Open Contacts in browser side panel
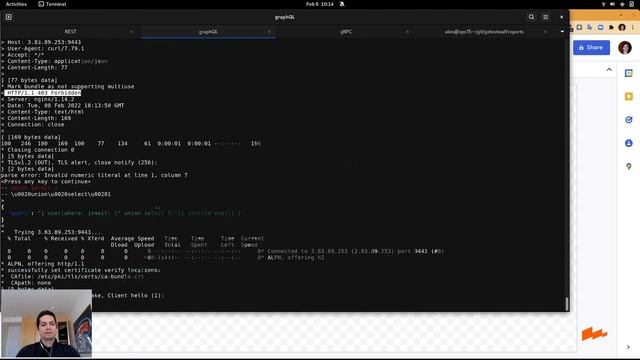 pos(629,143)
